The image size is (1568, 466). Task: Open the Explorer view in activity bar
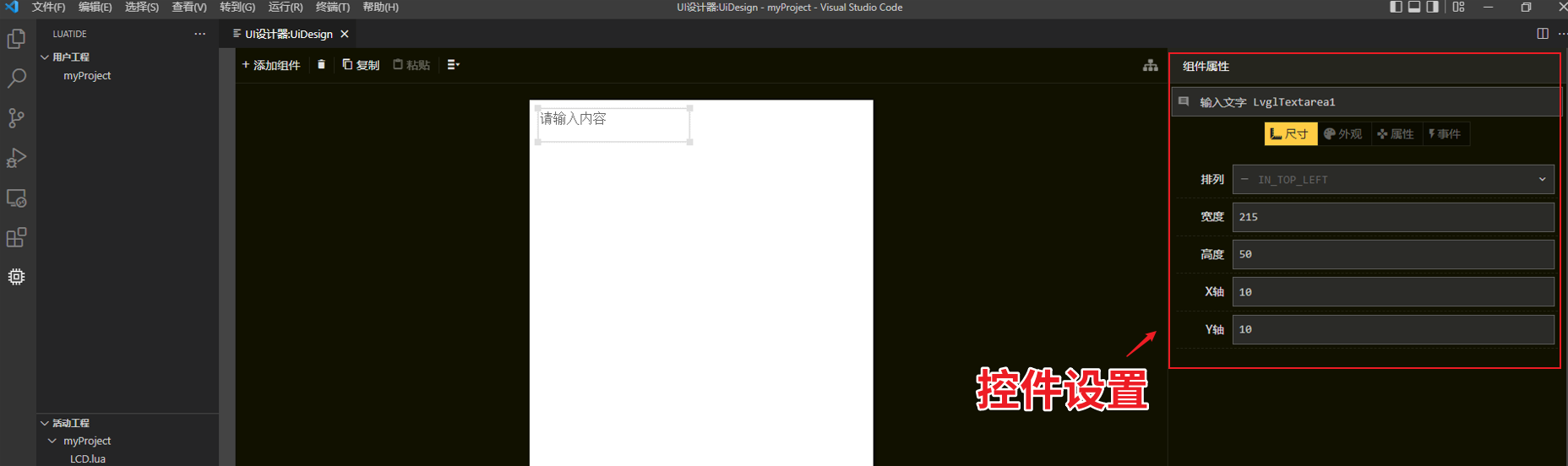click(16, 39)
